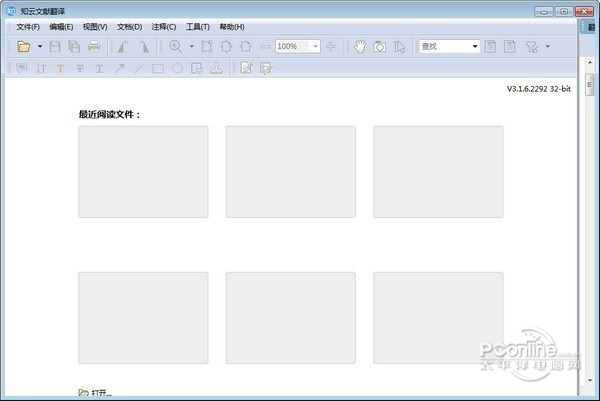Click the annotation toolbar's last edit icon
Image resolution: width=600 pixels, height=401 pixels.
(266, 68)
